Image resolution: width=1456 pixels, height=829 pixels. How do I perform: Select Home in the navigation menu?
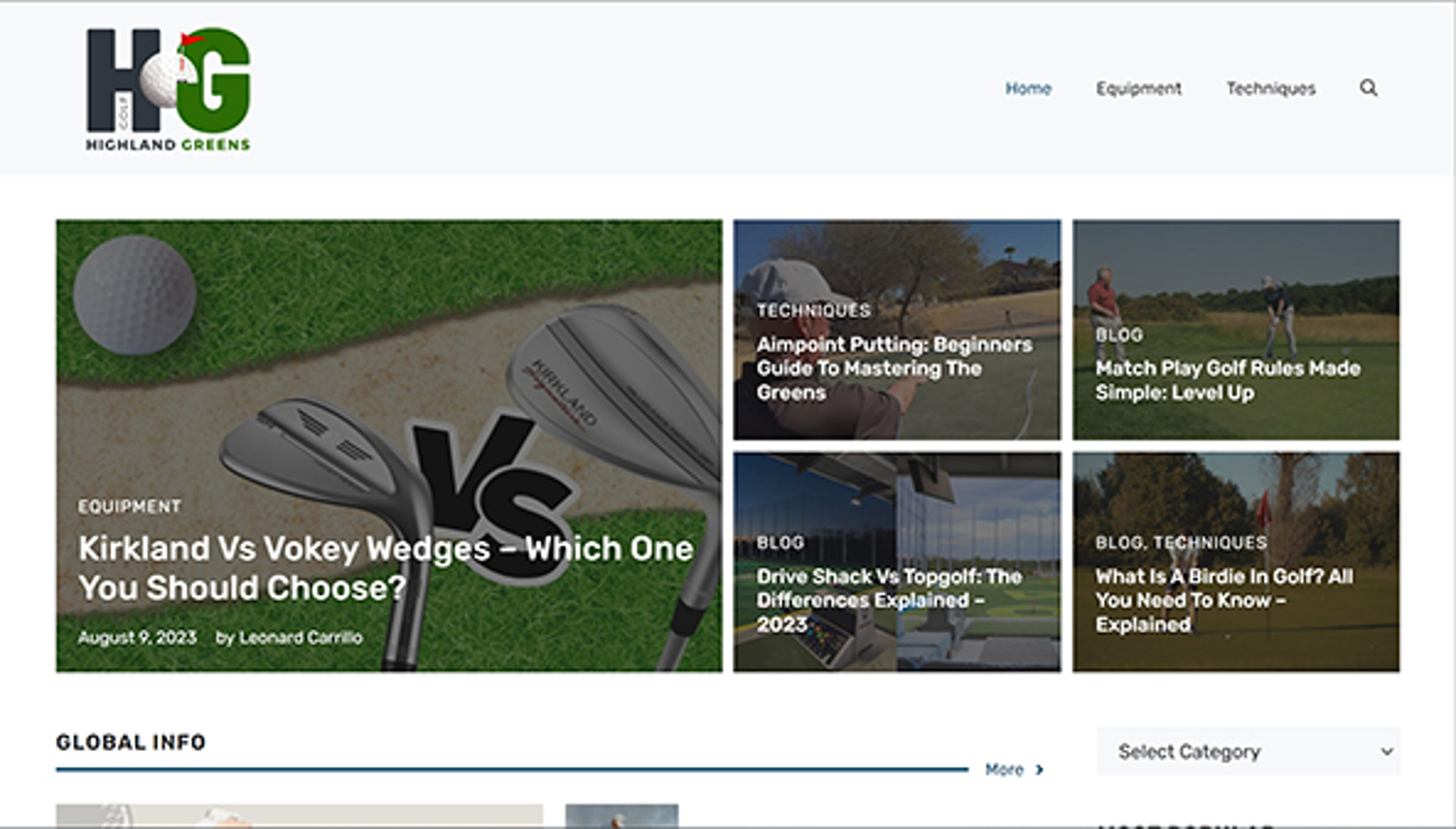(x=1029, y=89)
